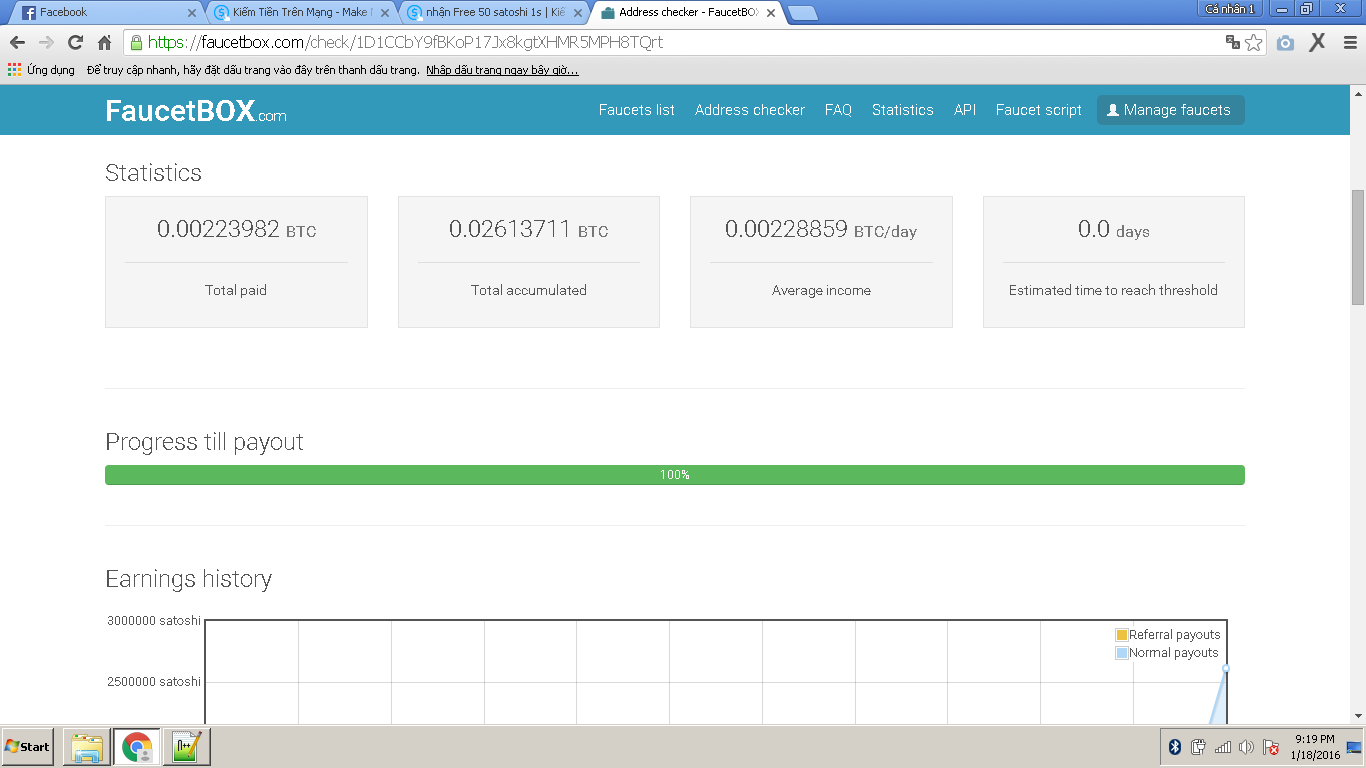Click the Referral payouts legend color swatch
1366x768 pixels.
click(x=1122, y=635)
